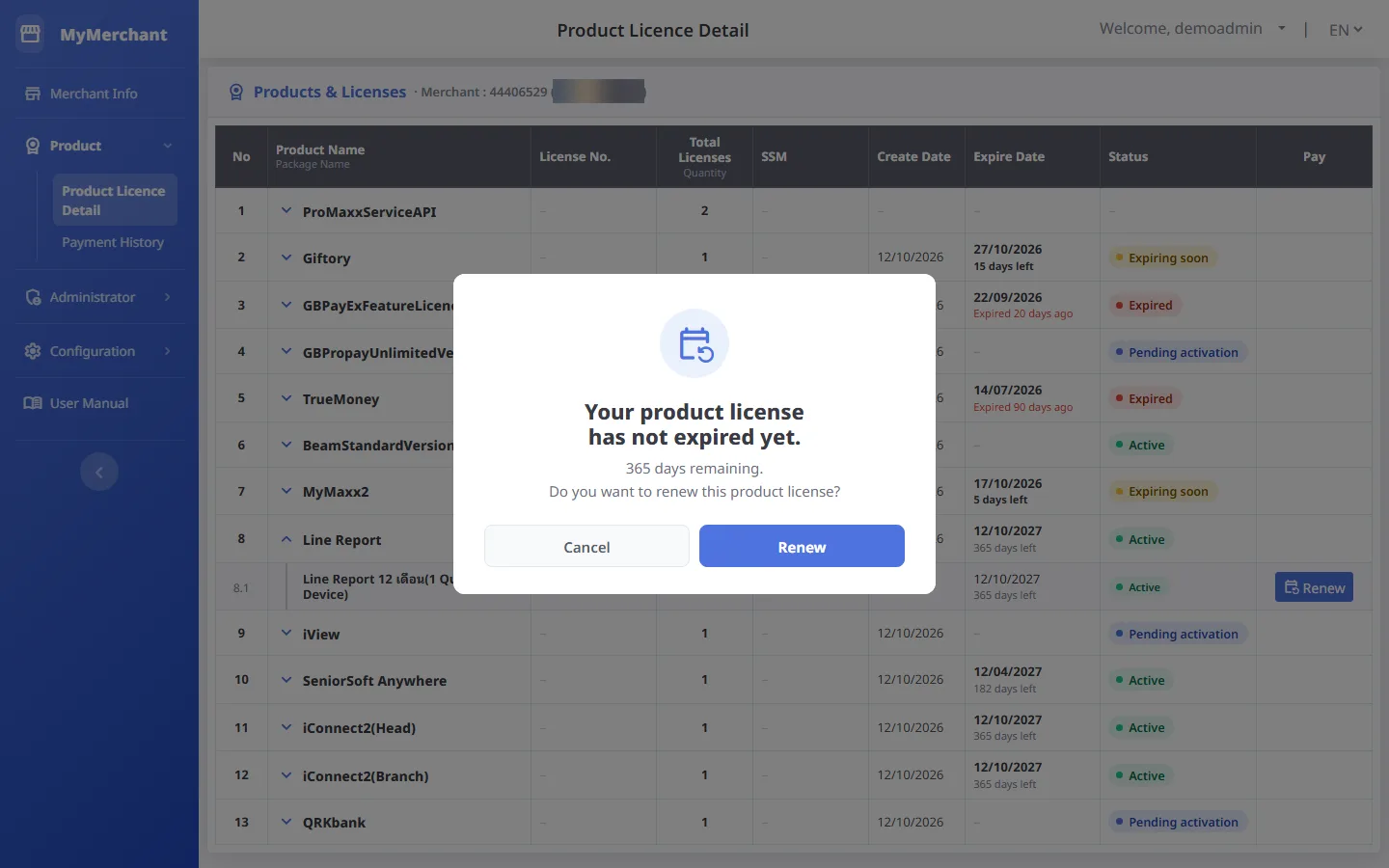This screenshot has width=1389, height=868.
Task: Expand the Giftory row chevron
Action: [x=286, y=258]
